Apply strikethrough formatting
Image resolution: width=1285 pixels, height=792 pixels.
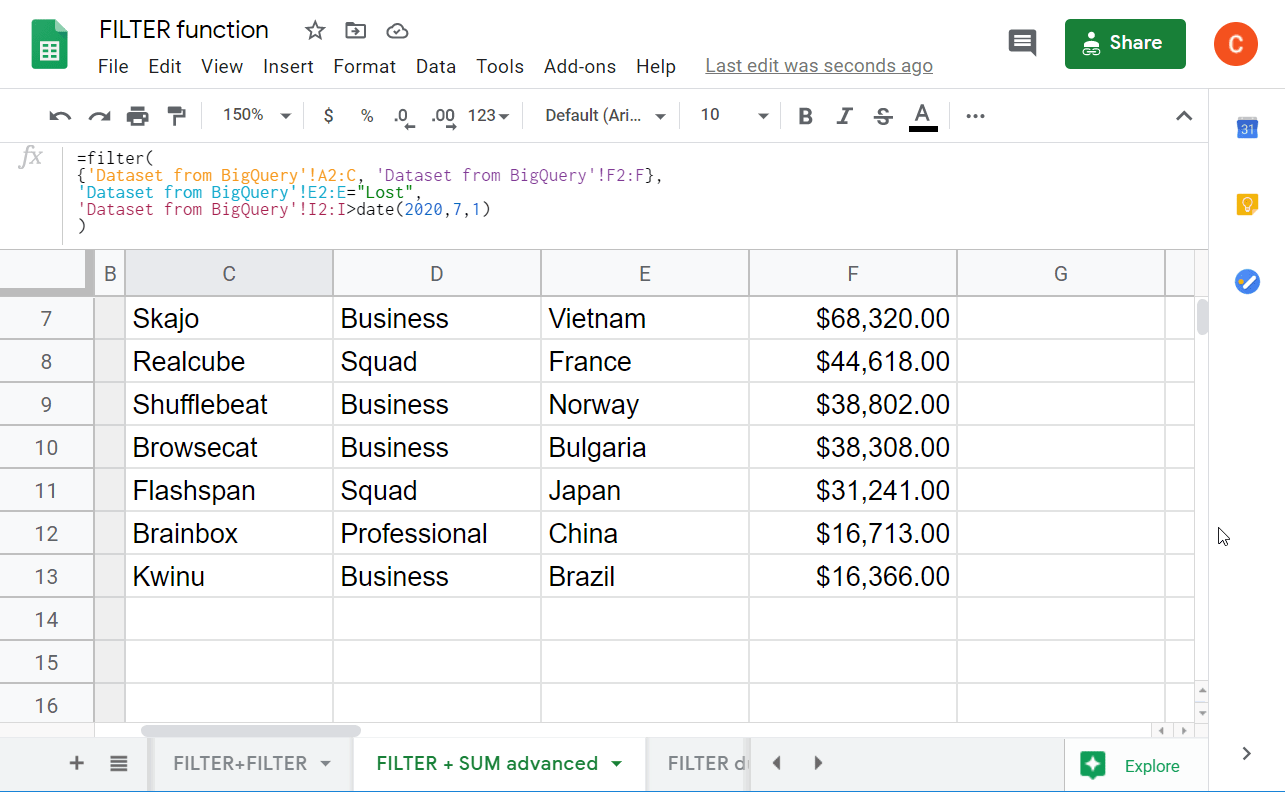882,115
